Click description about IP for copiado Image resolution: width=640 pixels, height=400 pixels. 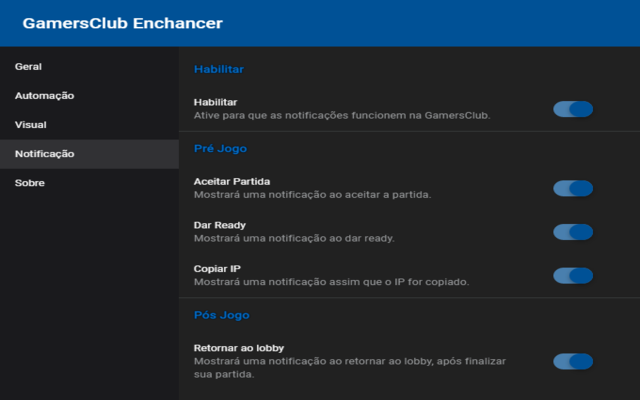click(x=331, y=282)
